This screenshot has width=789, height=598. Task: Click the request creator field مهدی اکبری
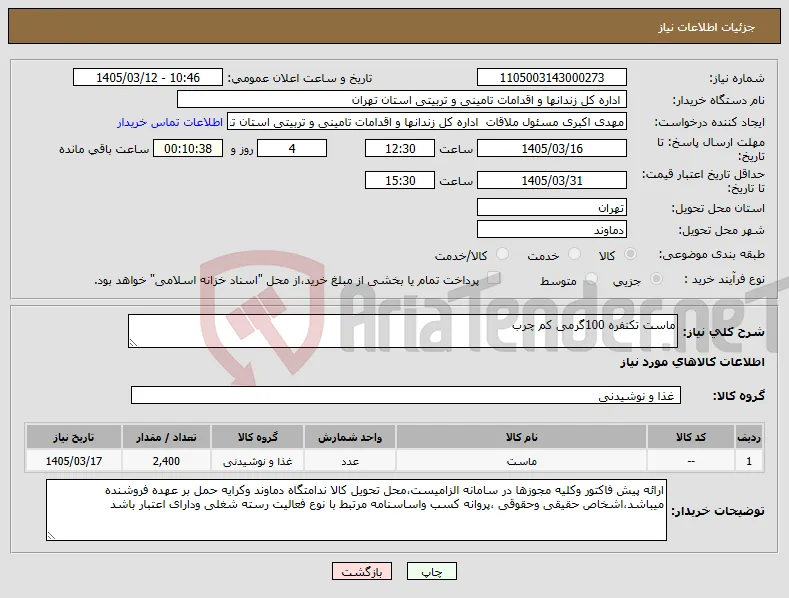click(427, 122)
